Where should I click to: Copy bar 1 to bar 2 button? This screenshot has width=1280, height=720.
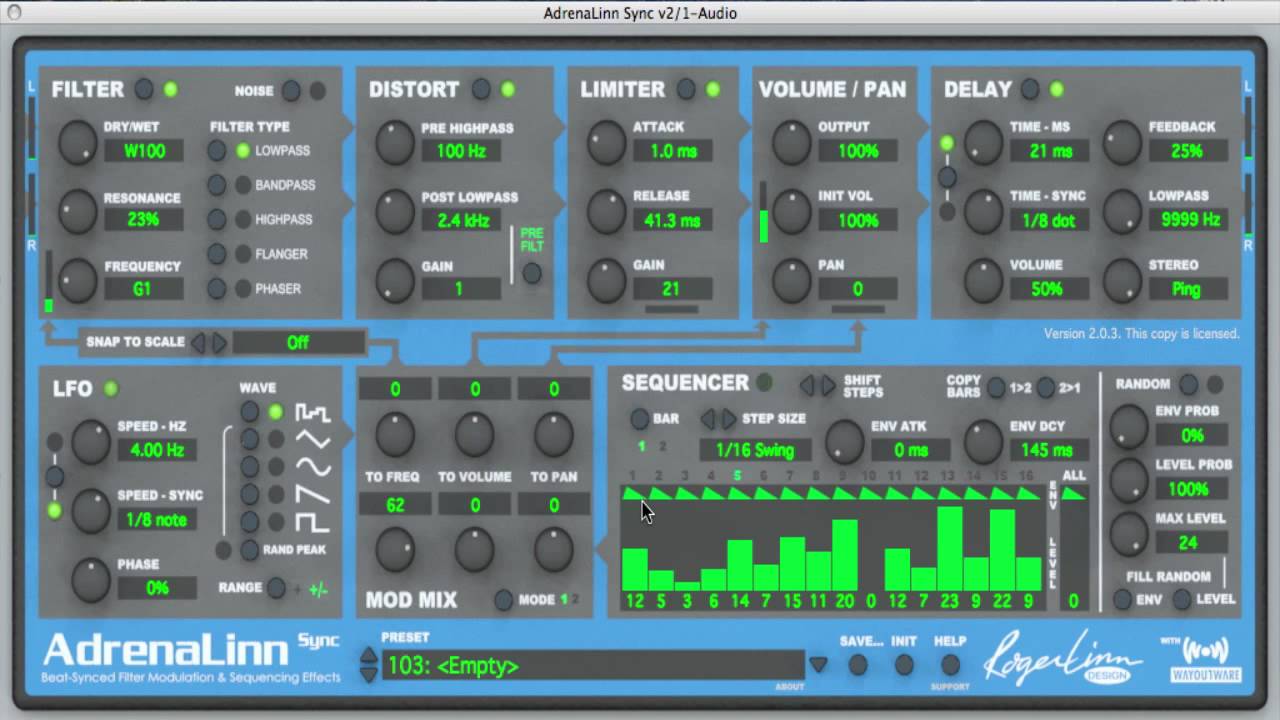(996, 387)
